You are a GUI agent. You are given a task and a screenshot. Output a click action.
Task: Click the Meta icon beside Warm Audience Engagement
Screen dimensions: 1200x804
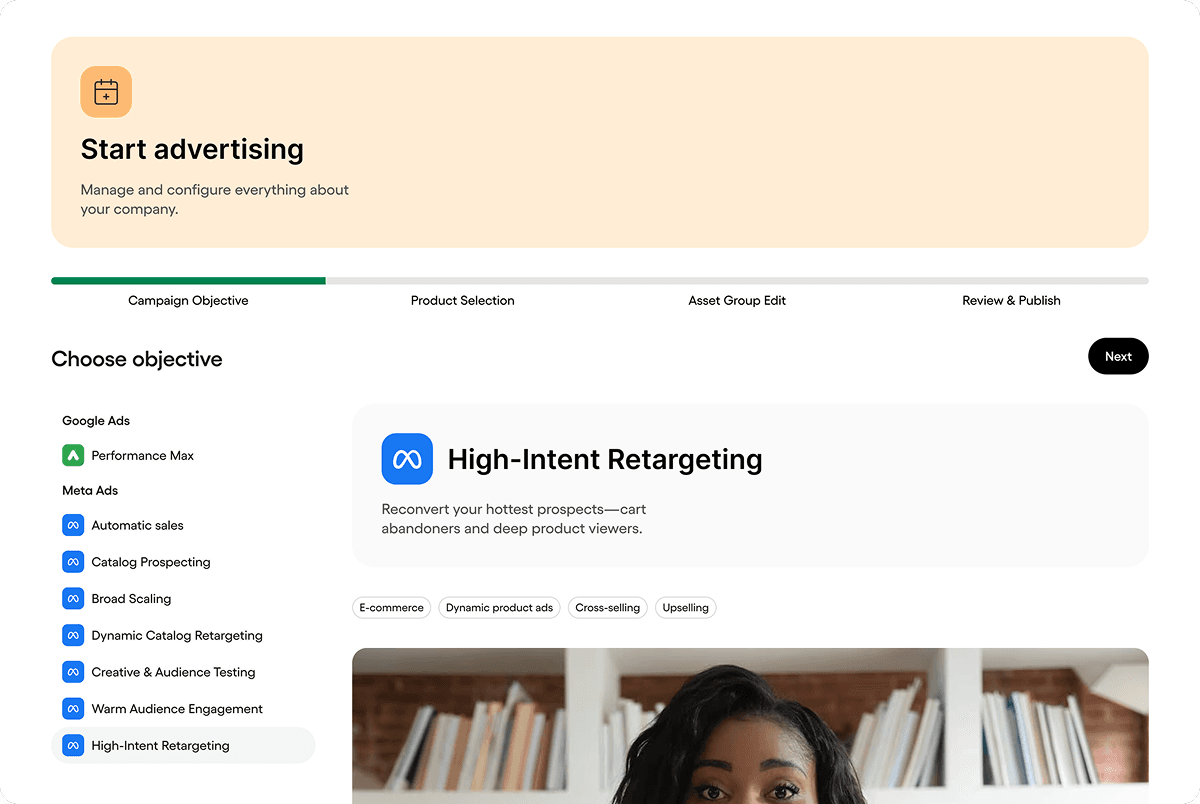[72, 709]
